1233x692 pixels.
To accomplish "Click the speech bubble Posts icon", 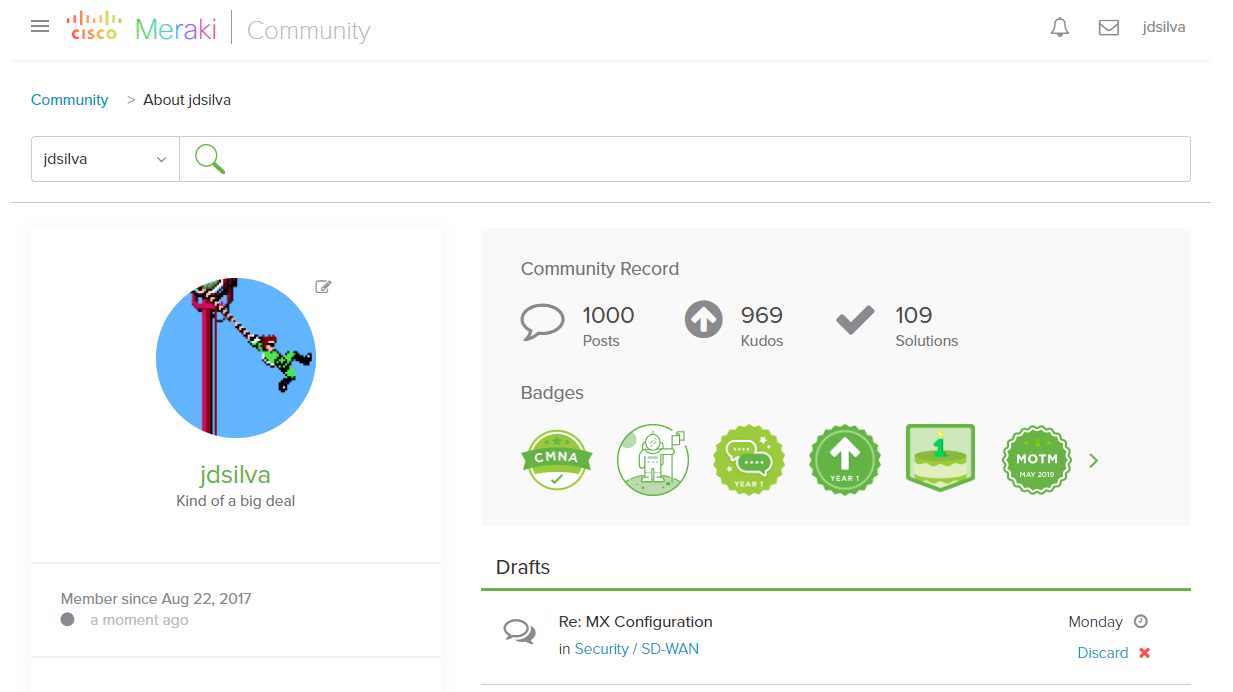I will pos(543,319).
